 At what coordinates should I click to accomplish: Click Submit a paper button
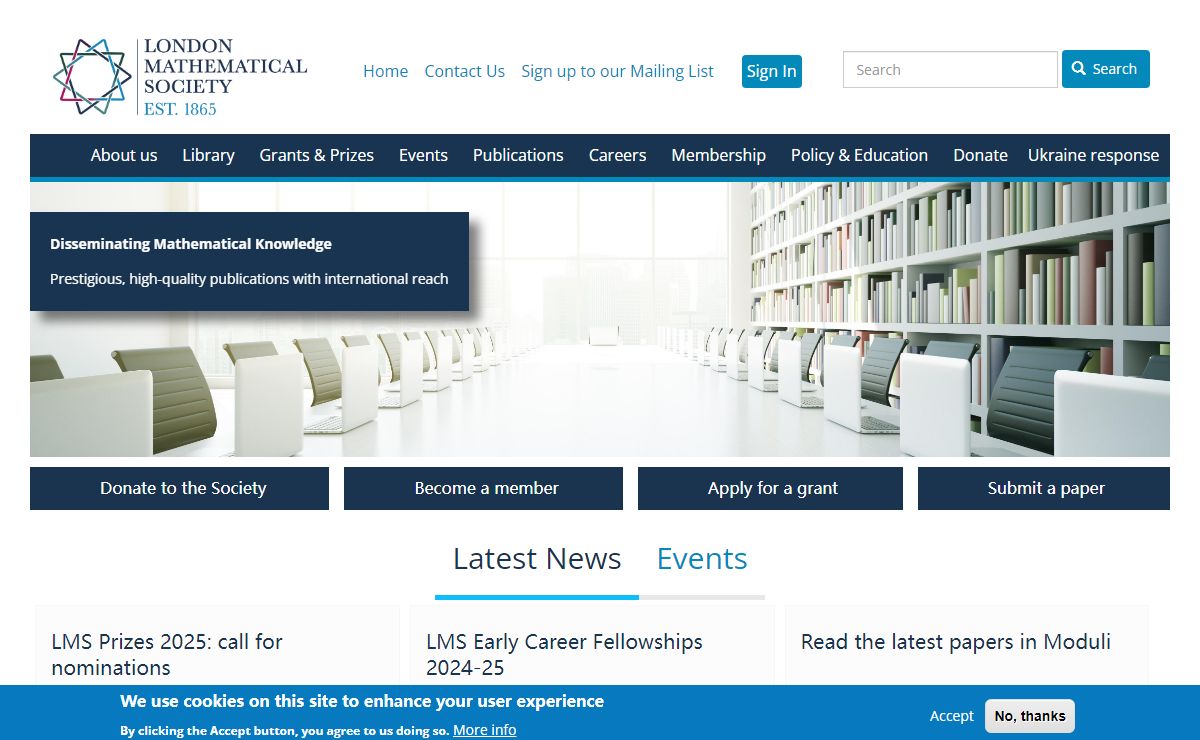(x=1044, y=488)
